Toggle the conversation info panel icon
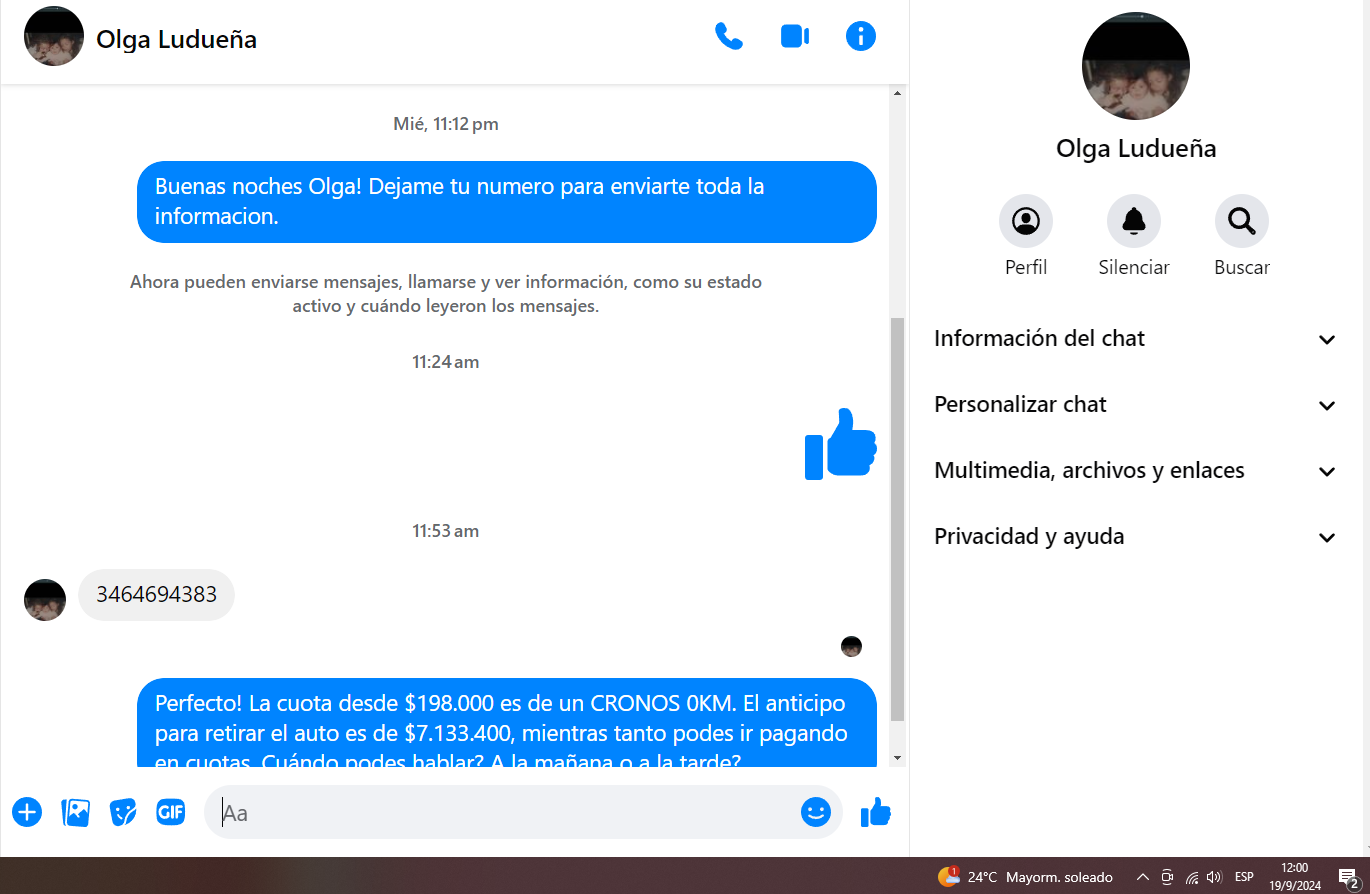The height and width of the screenshot is (894, 1370). [860, 37]
